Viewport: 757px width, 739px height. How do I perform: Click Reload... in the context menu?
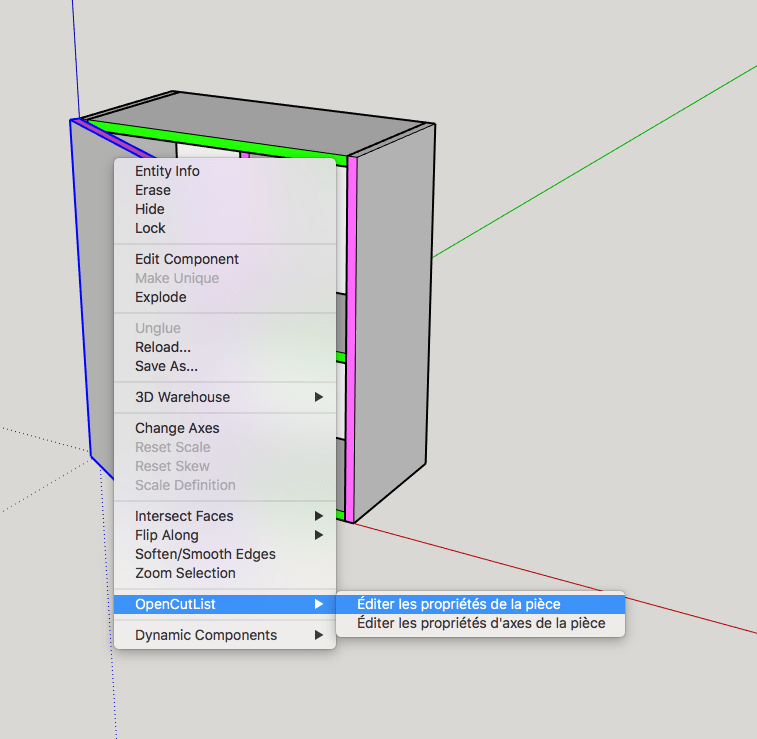coord(224,347)
